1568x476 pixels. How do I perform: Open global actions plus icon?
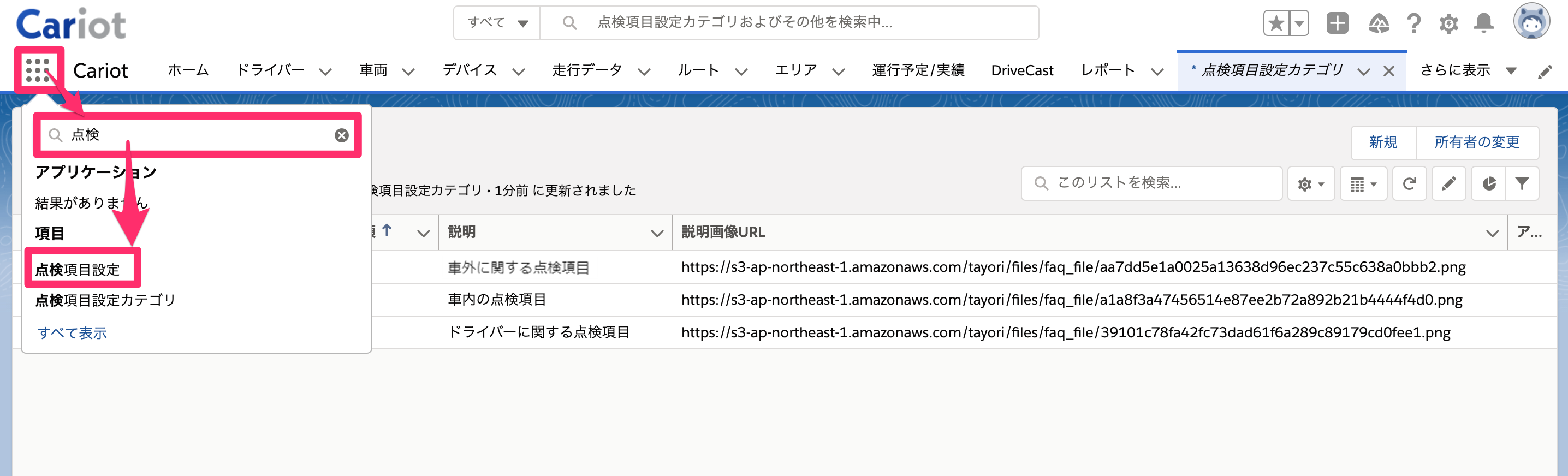(x=1337, y=23)
